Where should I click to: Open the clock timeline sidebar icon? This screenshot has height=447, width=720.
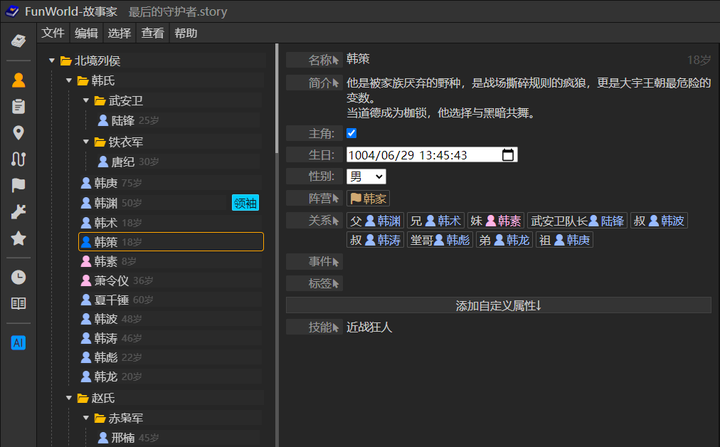(18, 277)
